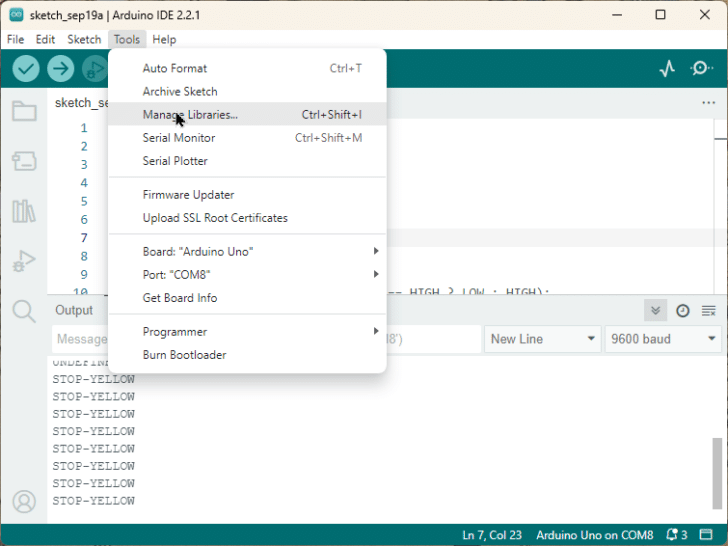Viewport: 728px width, 546px height.
Task: Toggle timestamp clock in the output panel
Action: 683,310
